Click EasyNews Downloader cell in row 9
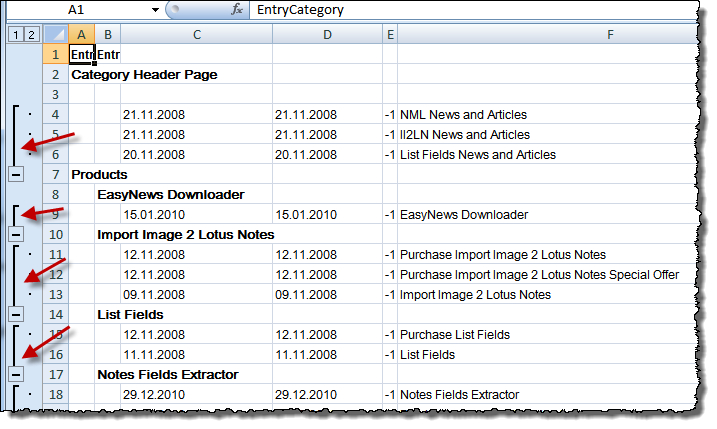 (x=464, y=214)
